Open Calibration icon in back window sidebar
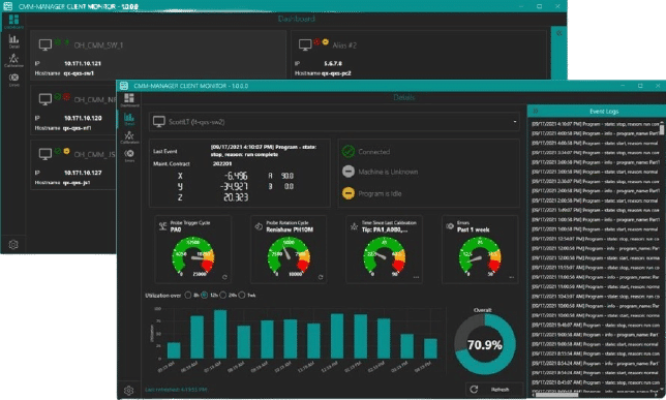666x400 pixels. coord(14,60)
